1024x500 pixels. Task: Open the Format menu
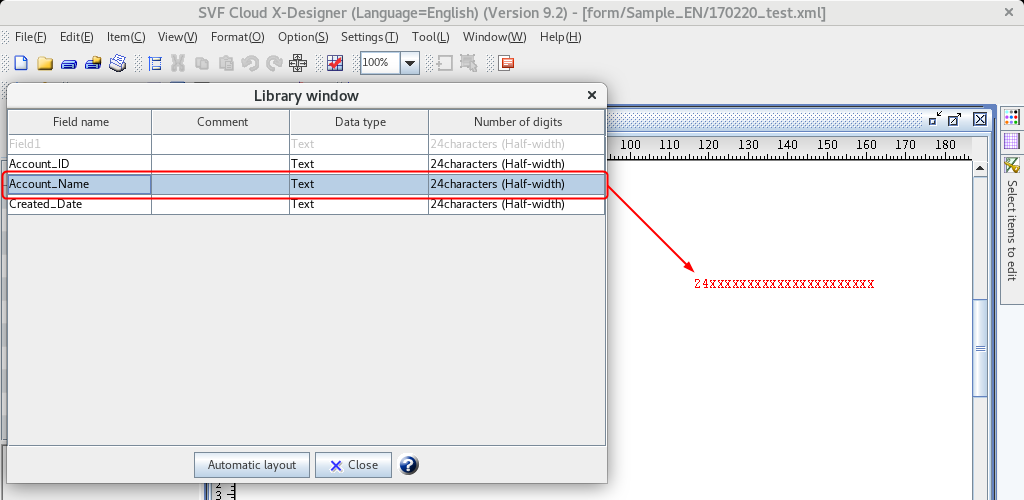pos(237,37)
